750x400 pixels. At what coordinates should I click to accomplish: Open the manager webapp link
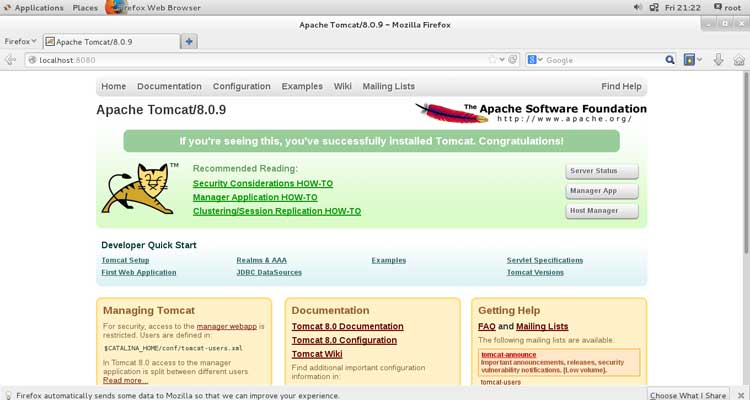(227, 326)
